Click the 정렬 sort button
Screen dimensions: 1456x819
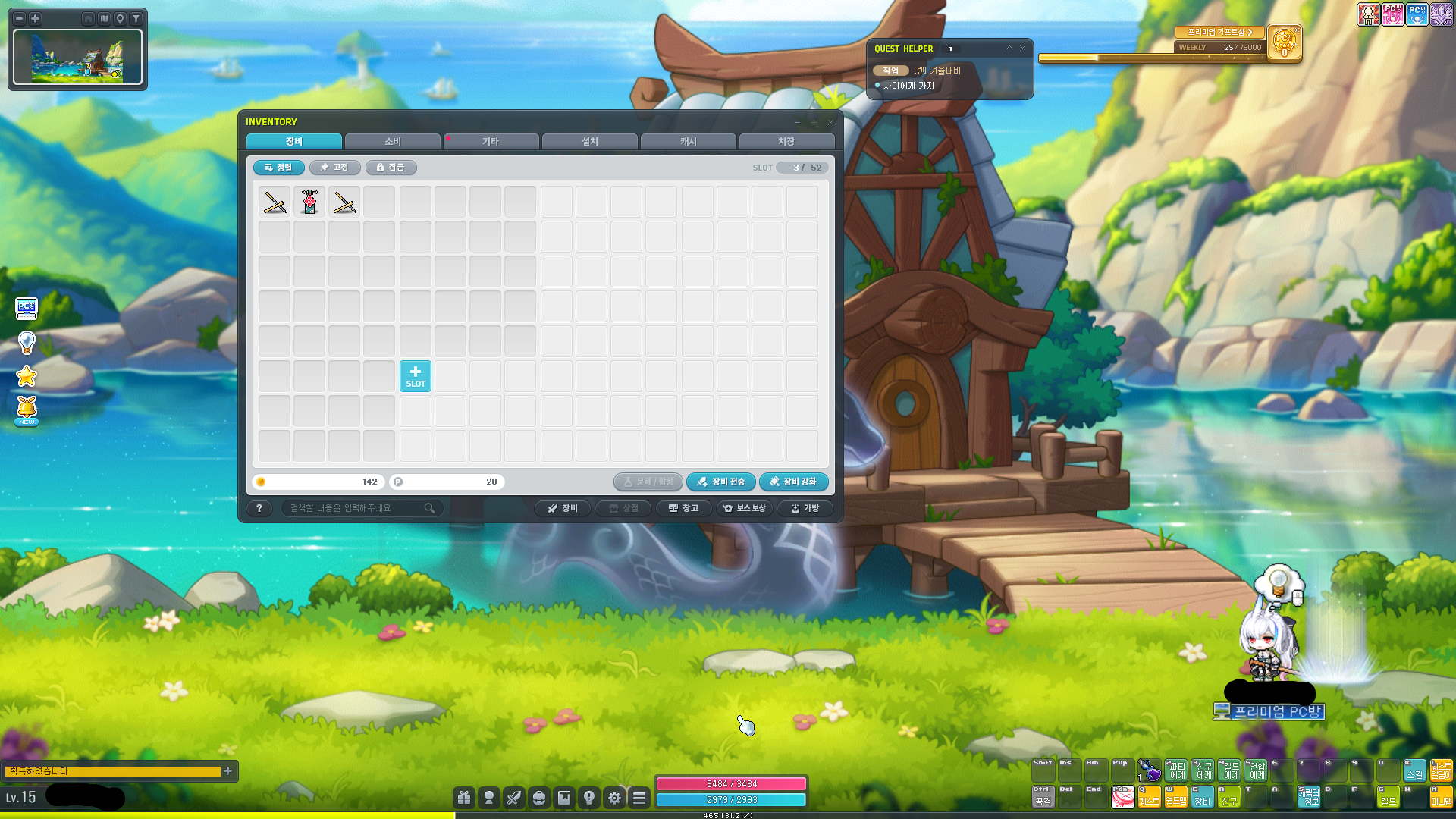click(x=279, y=168)
